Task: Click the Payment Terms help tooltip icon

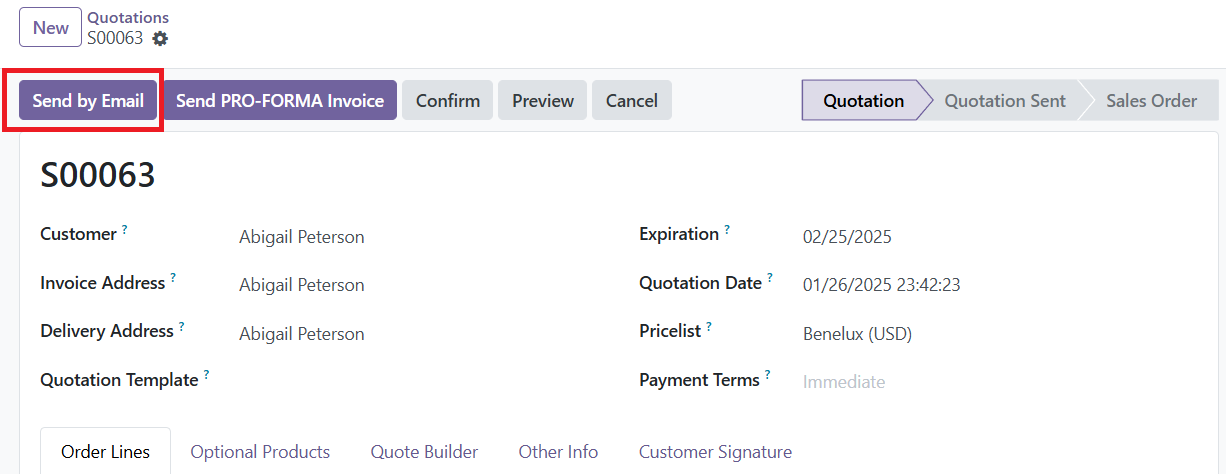Action: 768,375
